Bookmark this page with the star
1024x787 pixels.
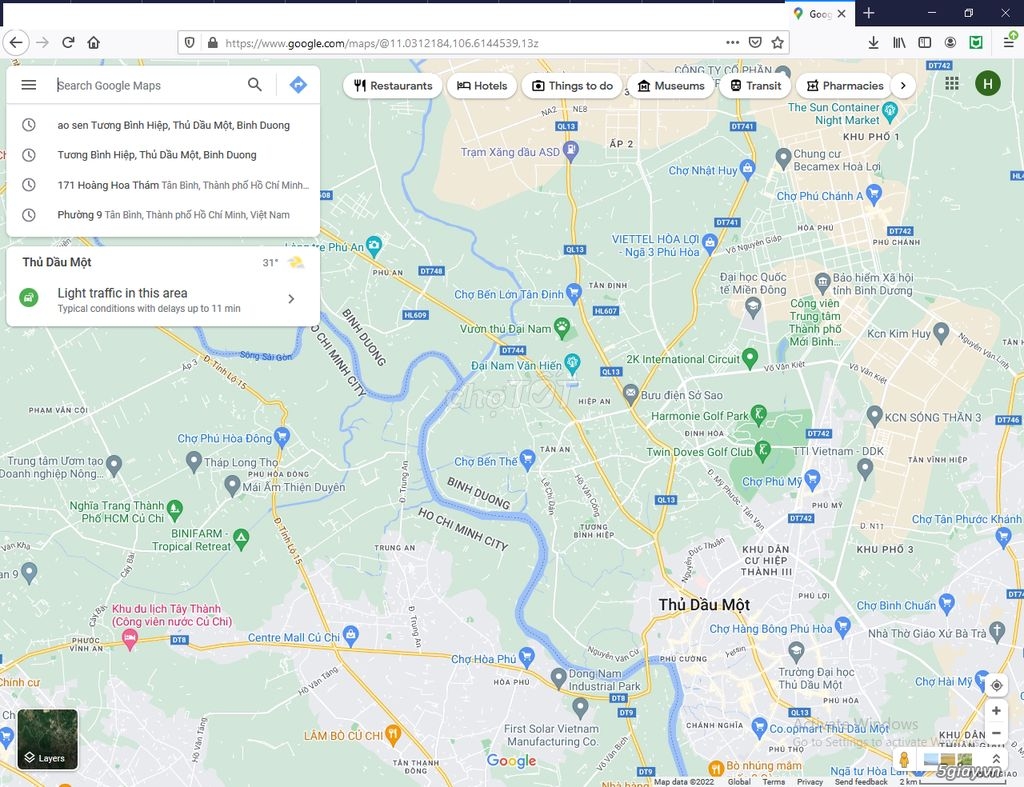pos(777,42)
